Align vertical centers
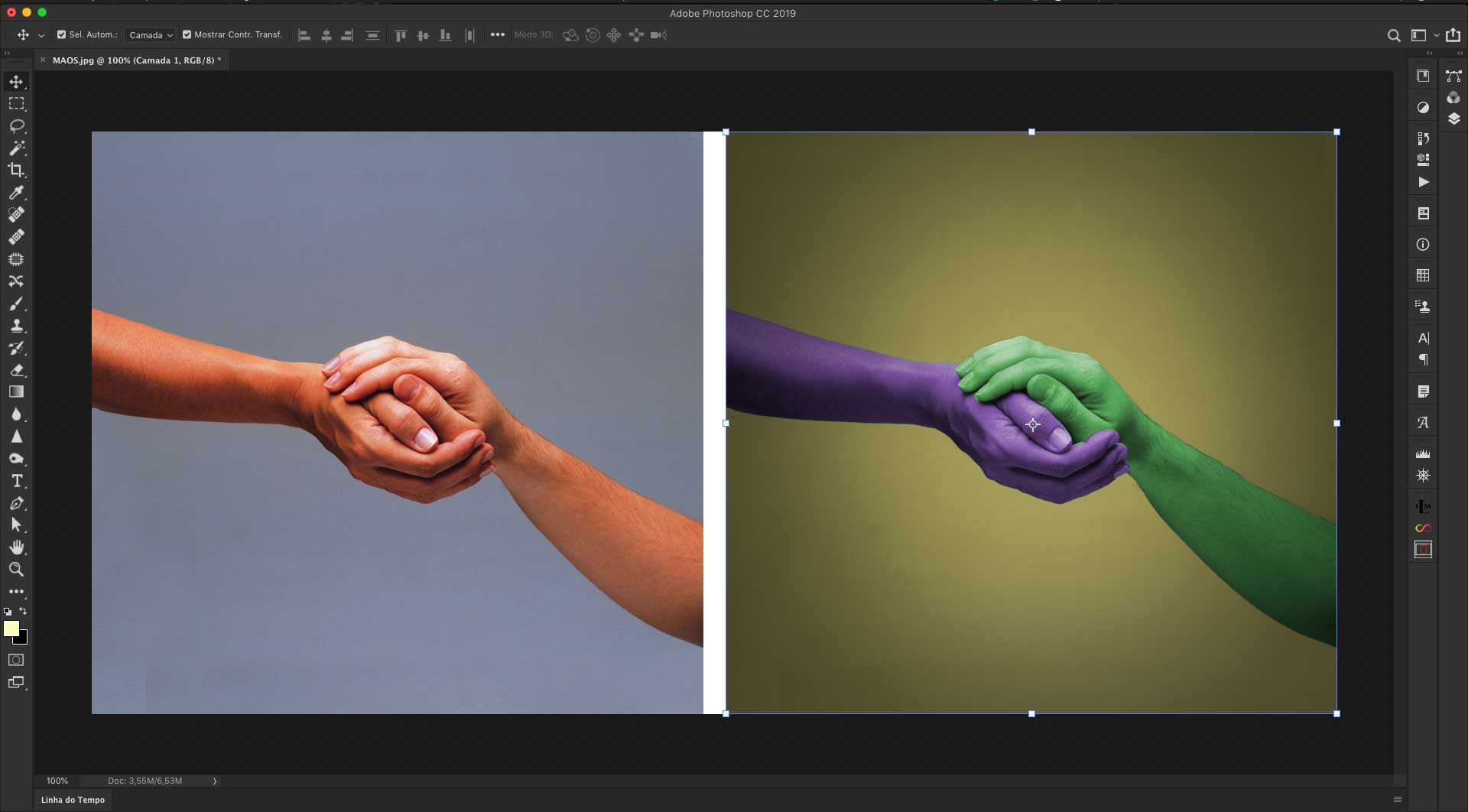 (x=423, y=35)
